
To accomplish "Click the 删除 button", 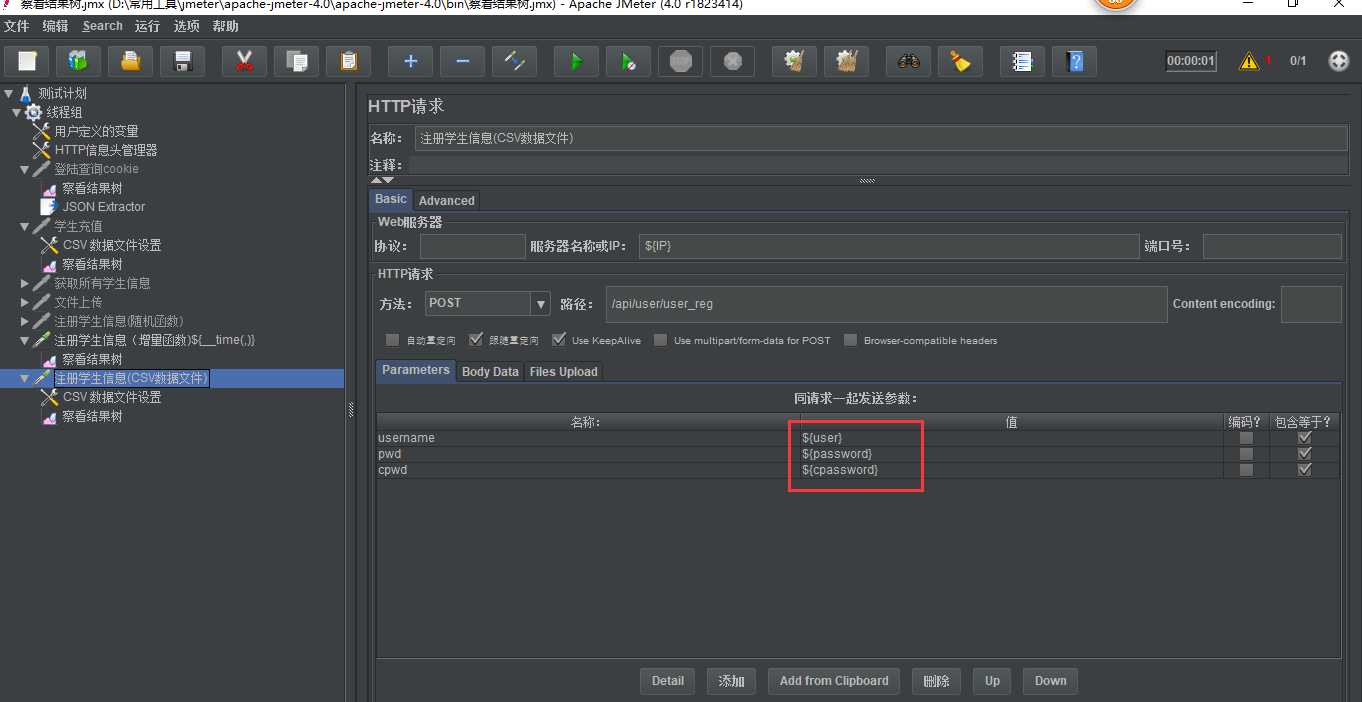I will point(936,681).
